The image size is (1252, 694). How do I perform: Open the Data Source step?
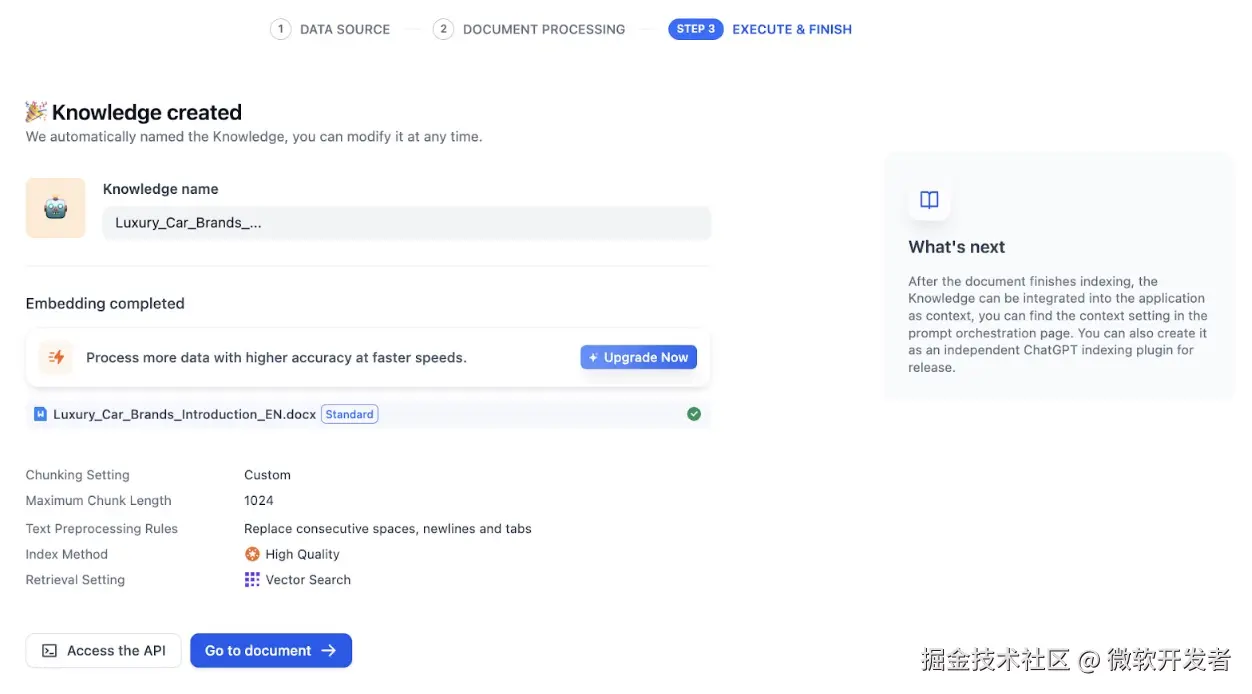point(345,30)
